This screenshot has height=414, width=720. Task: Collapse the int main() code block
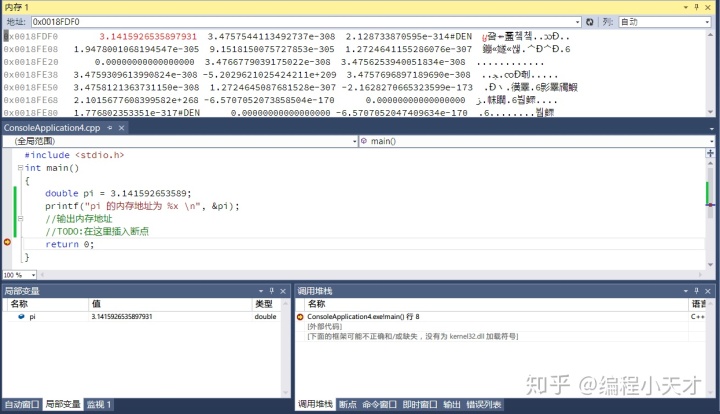(20, 168)
